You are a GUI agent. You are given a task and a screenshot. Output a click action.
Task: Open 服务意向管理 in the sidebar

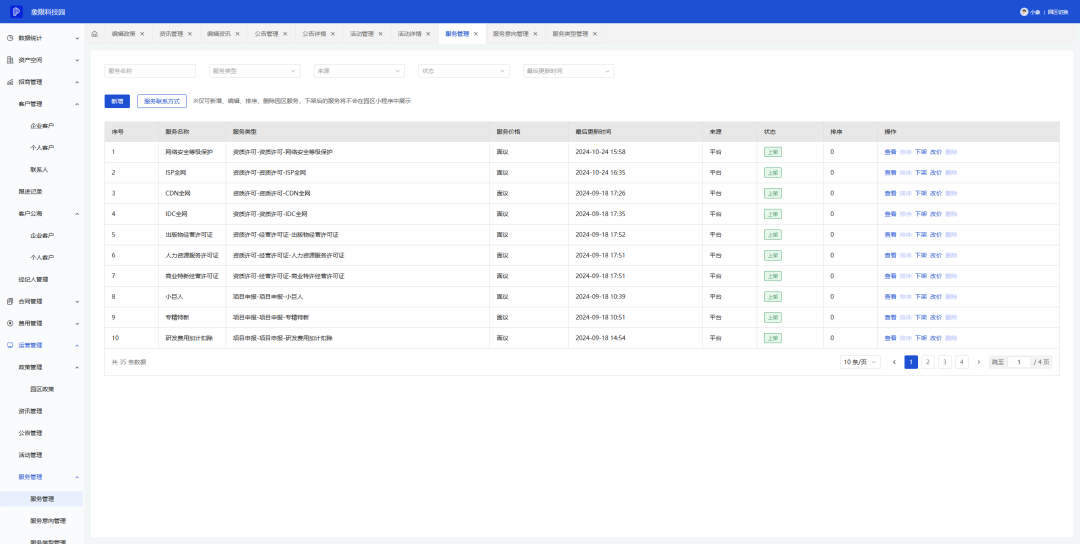(48, 521)
